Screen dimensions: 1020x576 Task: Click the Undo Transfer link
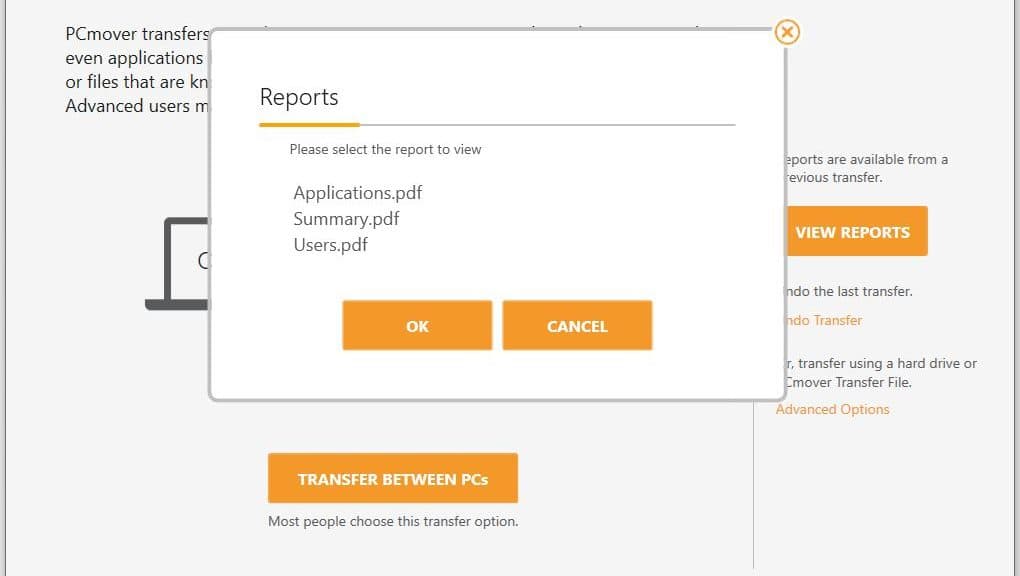tap(822, 320)
